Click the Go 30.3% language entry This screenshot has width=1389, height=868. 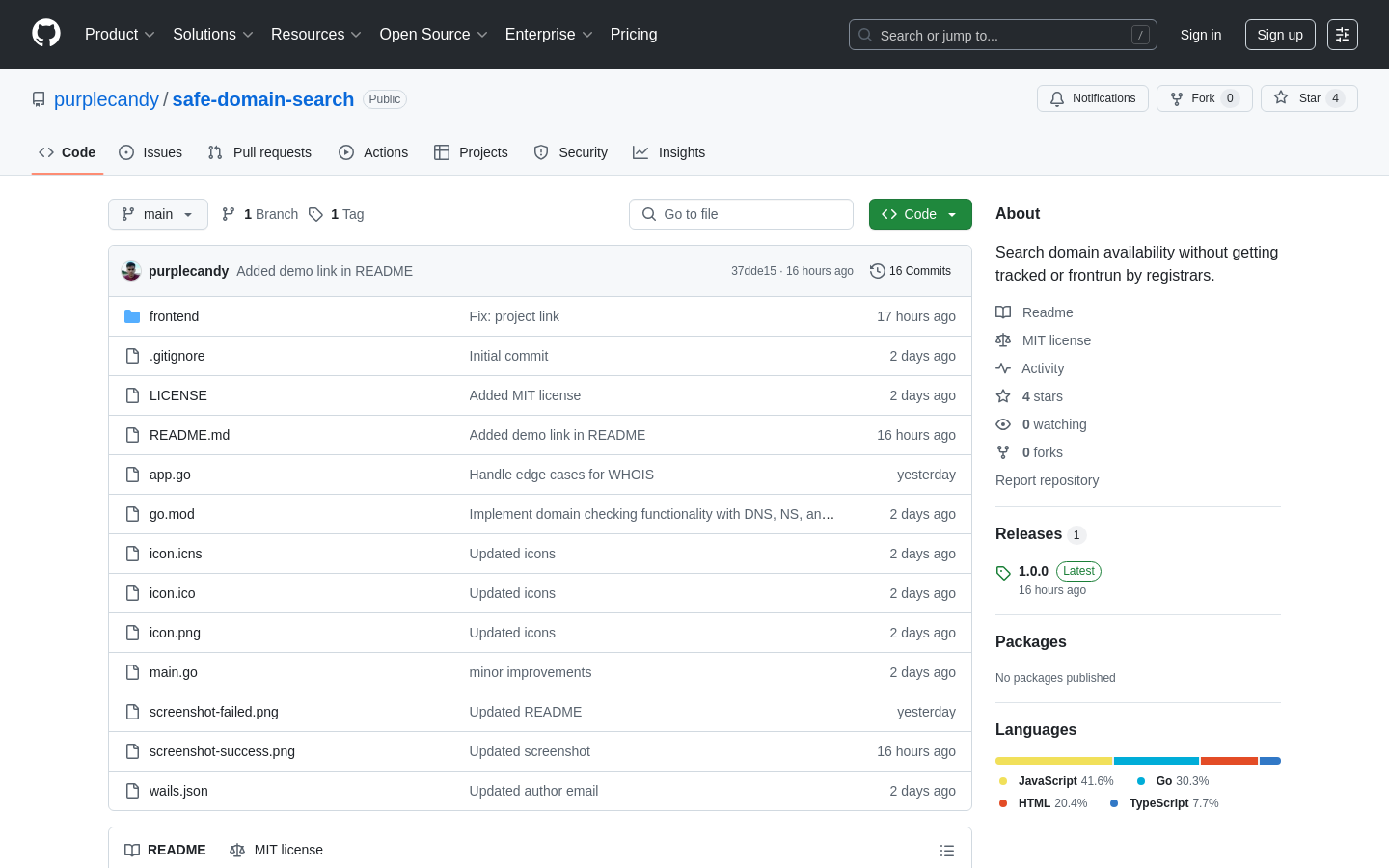[1173, 781]
